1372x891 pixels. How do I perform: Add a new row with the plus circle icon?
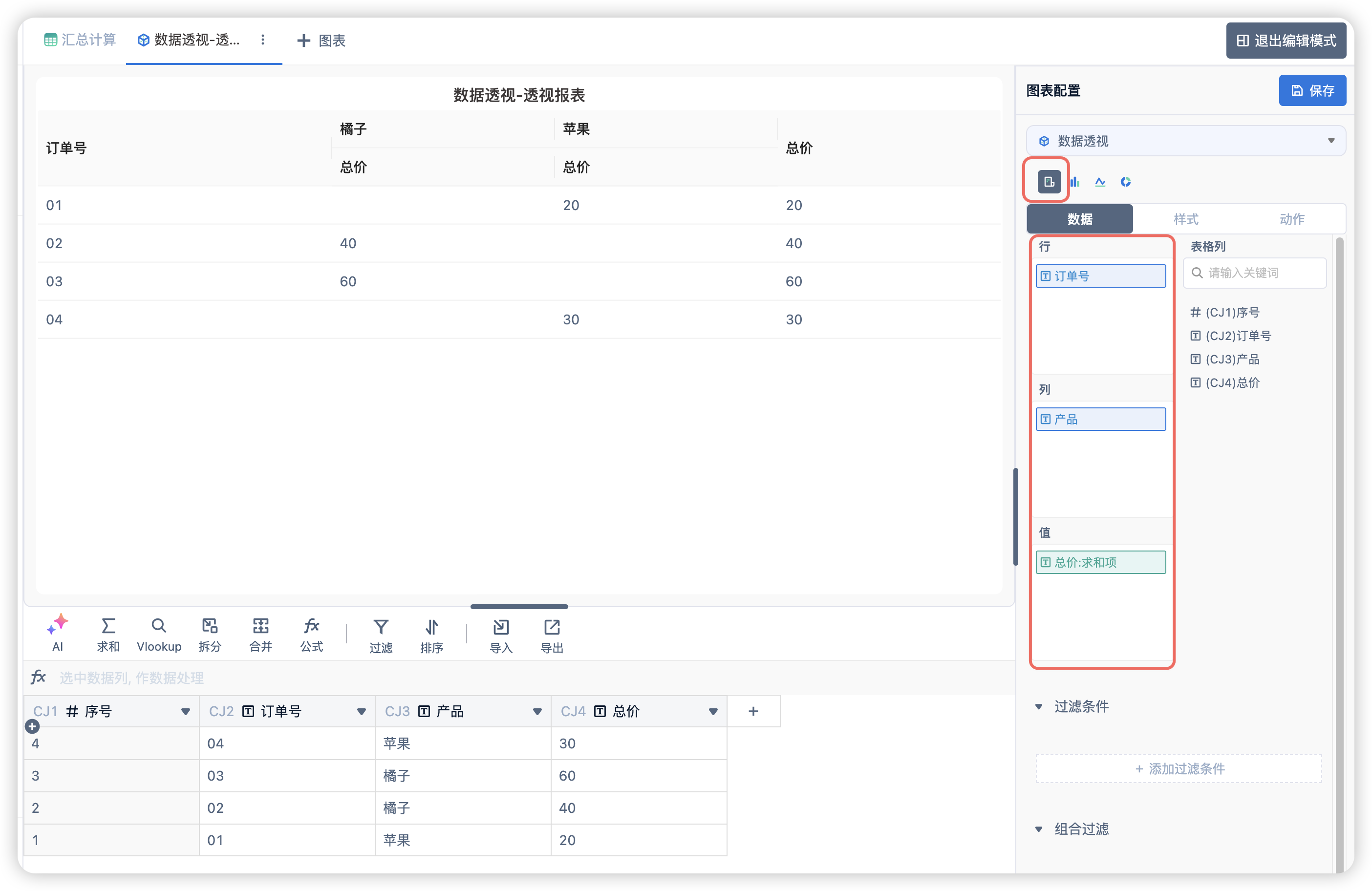tap(32, 727)
